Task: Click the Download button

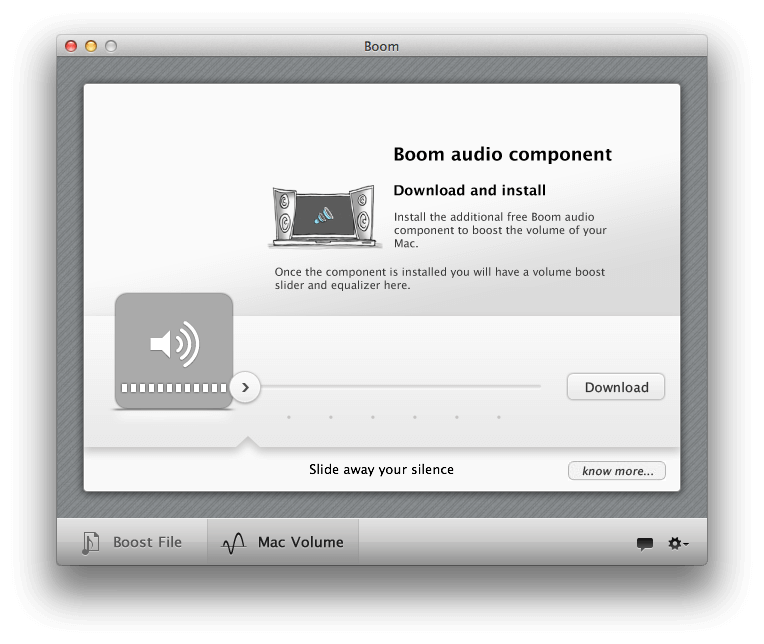Action: point(615,387)
